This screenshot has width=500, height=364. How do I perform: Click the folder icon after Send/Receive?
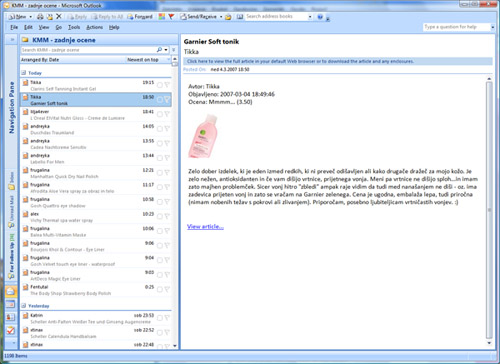[x=228, y=17]
